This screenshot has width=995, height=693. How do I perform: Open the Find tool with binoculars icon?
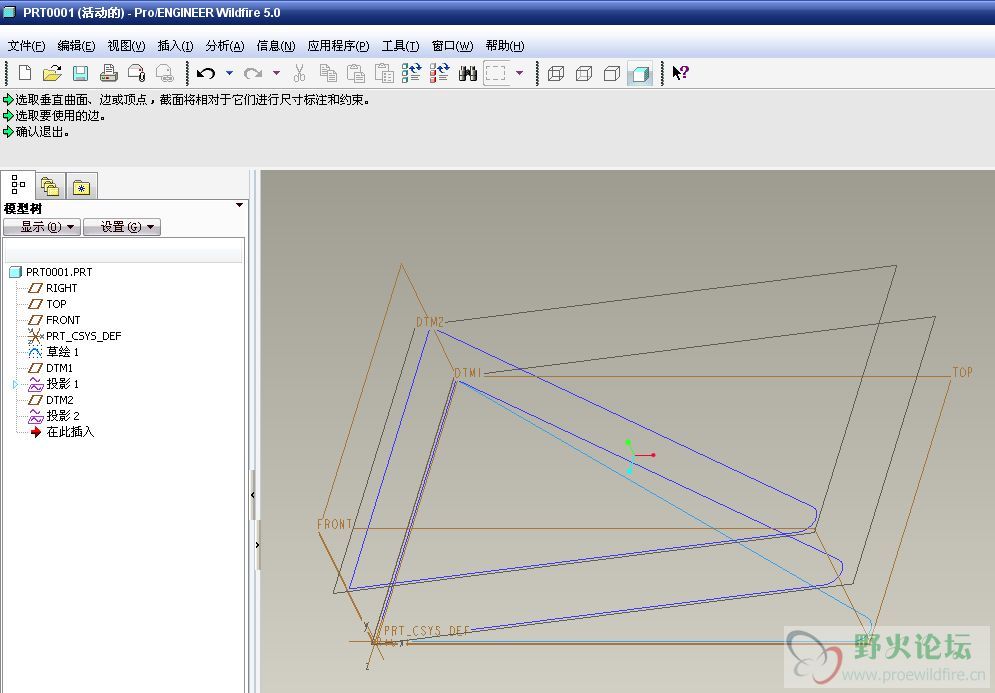coord(467,74)
